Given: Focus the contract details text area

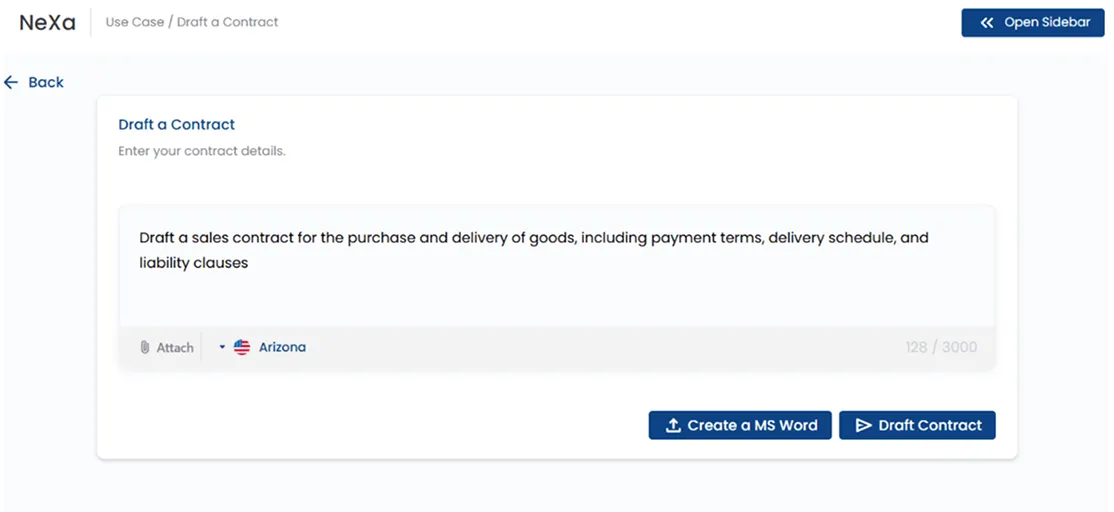Looking at the screenshot, I should coord(556,266).
